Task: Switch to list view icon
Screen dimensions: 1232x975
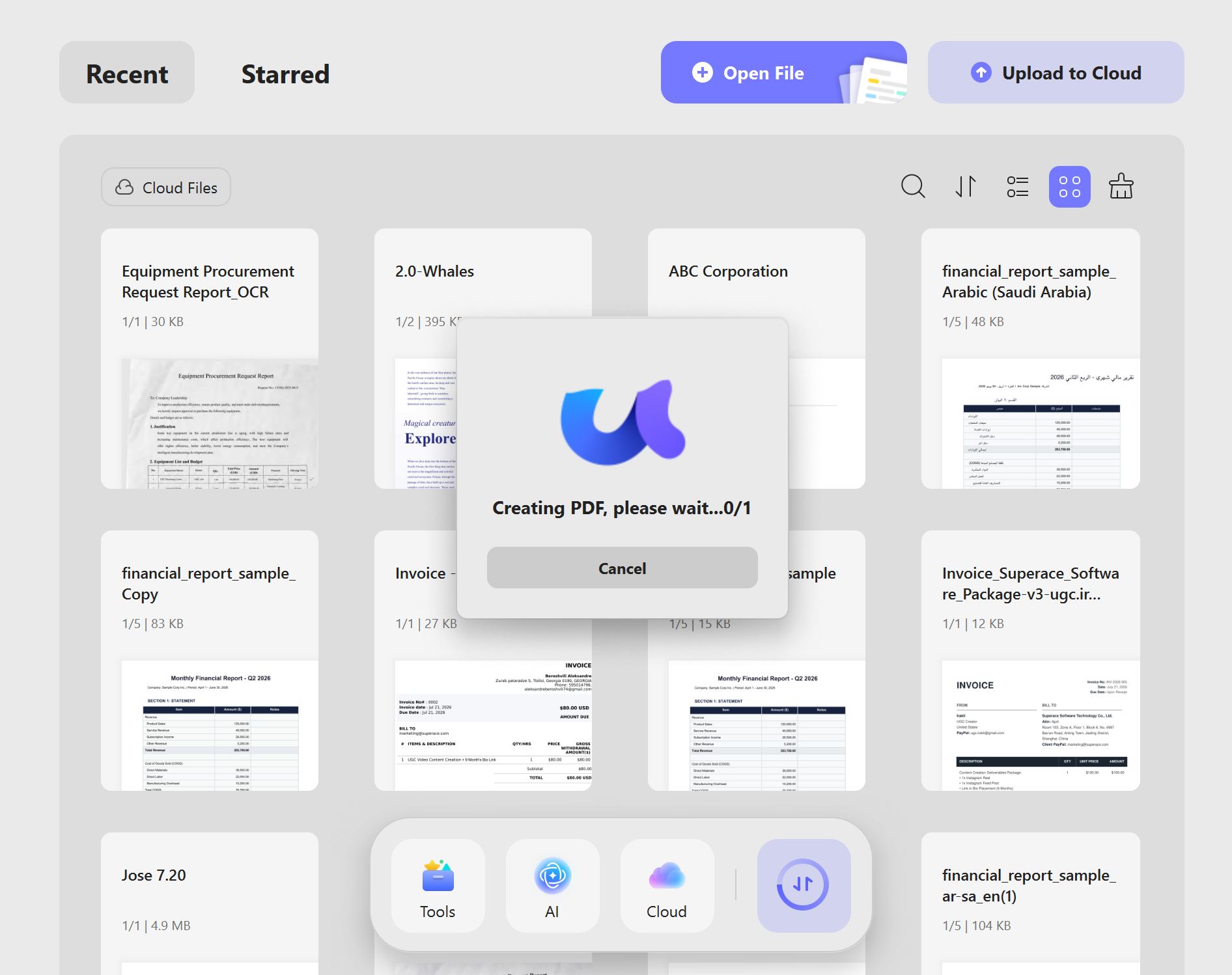Action: tap(1017, 187)
